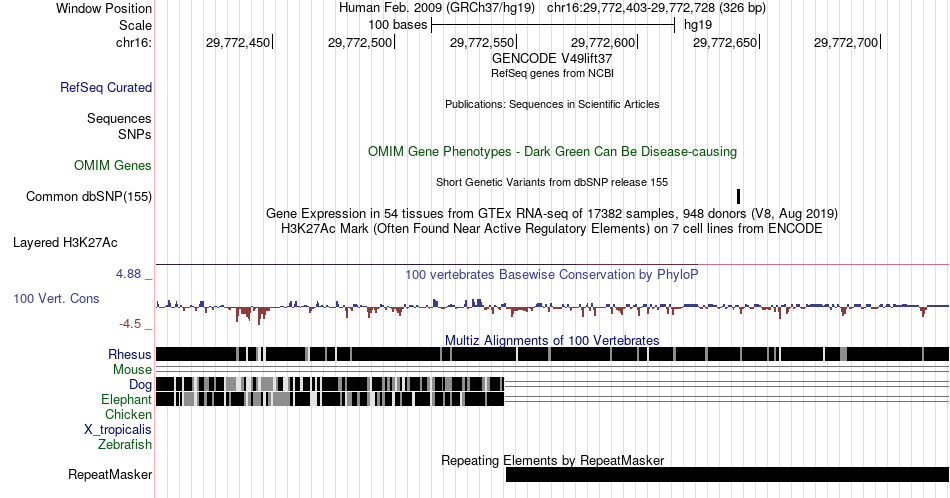Click the PhyloP conservation wiggle graph

click(552, 309)
